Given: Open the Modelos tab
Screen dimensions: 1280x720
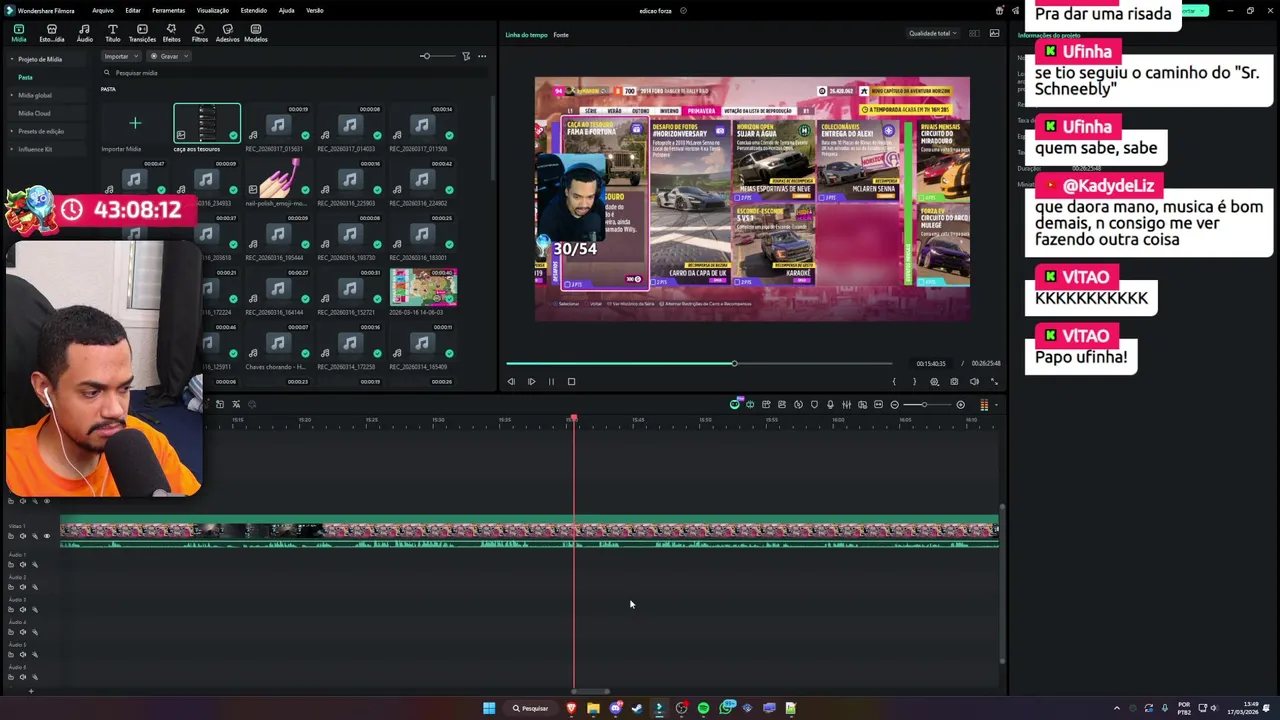Looking at the screenshot, I should (x=256, y=33).
